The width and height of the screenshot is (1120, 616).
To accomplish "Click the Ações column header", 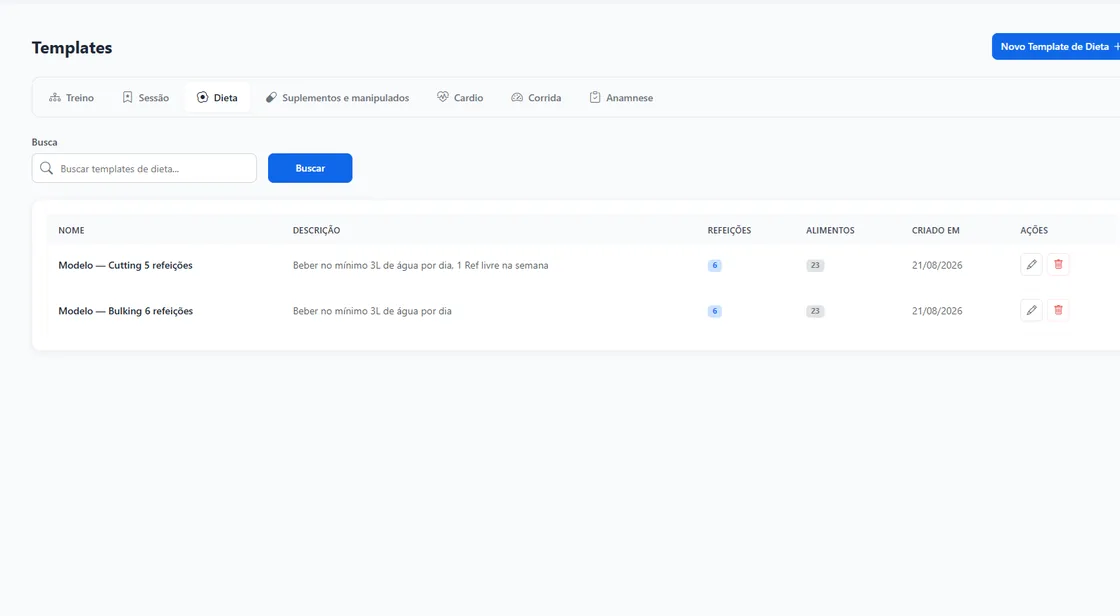I will click(1034, 230).
